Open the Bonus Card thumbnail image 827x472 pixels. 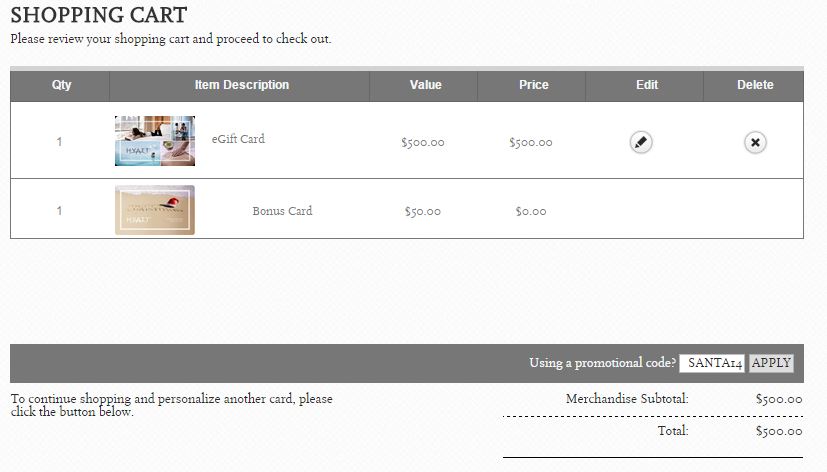point(155,210)
